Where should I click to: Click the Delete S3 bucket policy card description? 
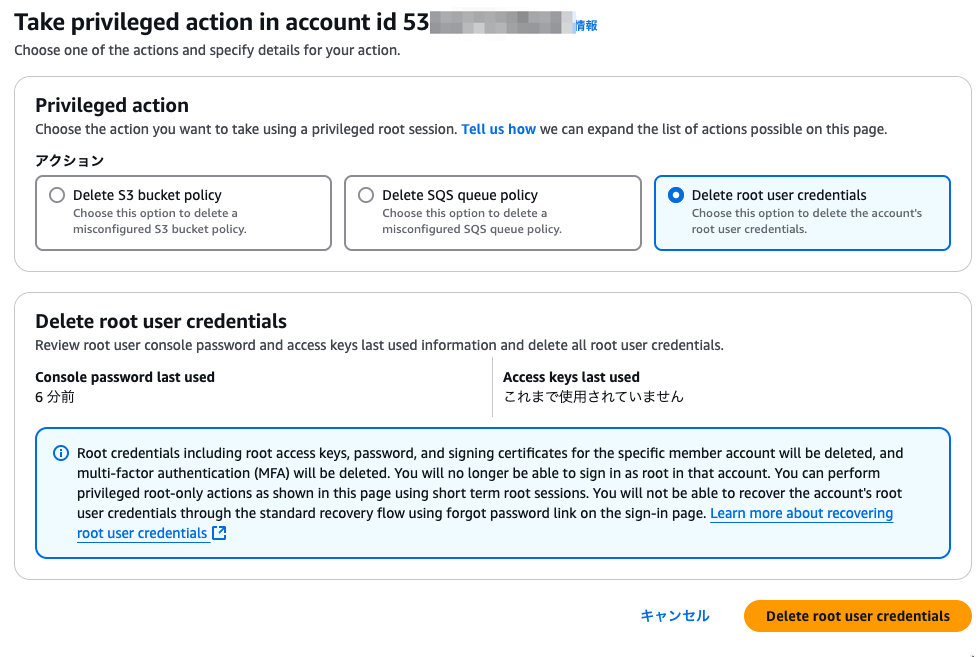click(160, 221)
